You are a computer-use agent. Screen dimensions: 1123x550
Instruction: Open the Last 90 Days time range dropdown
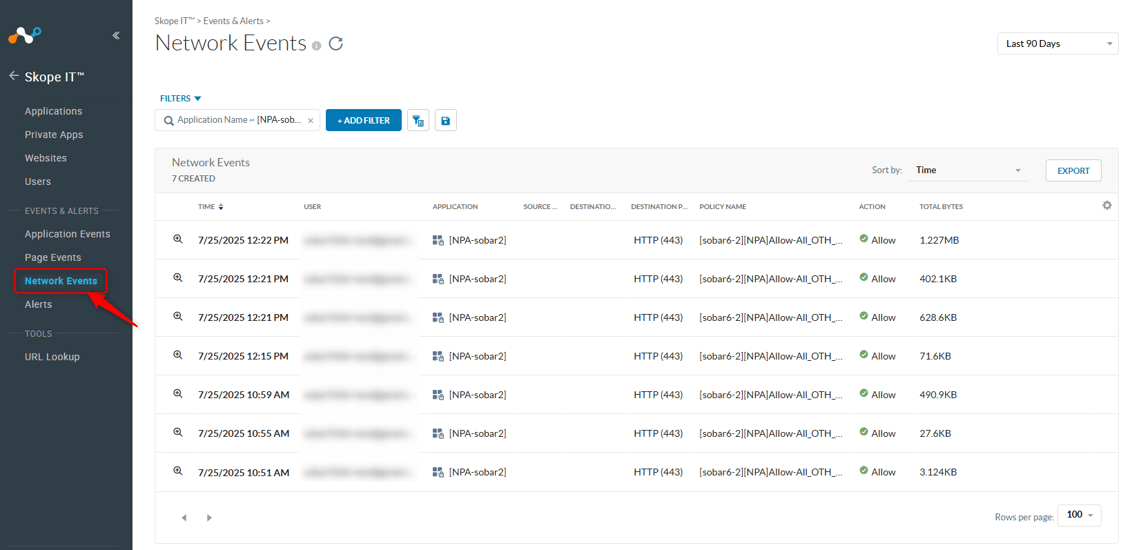1058,44
